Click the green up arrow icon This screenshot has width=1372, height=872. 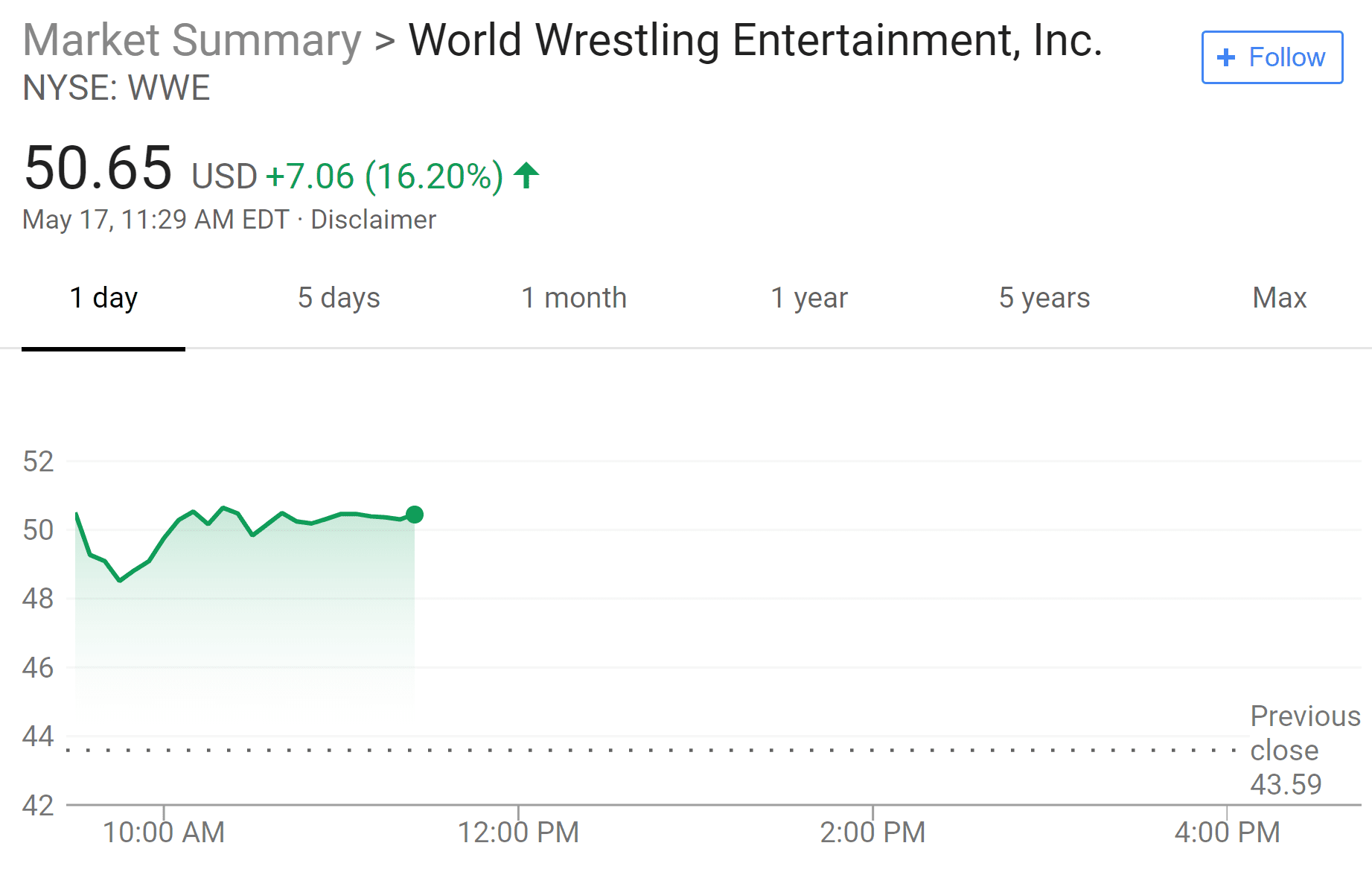click(526, 176)
